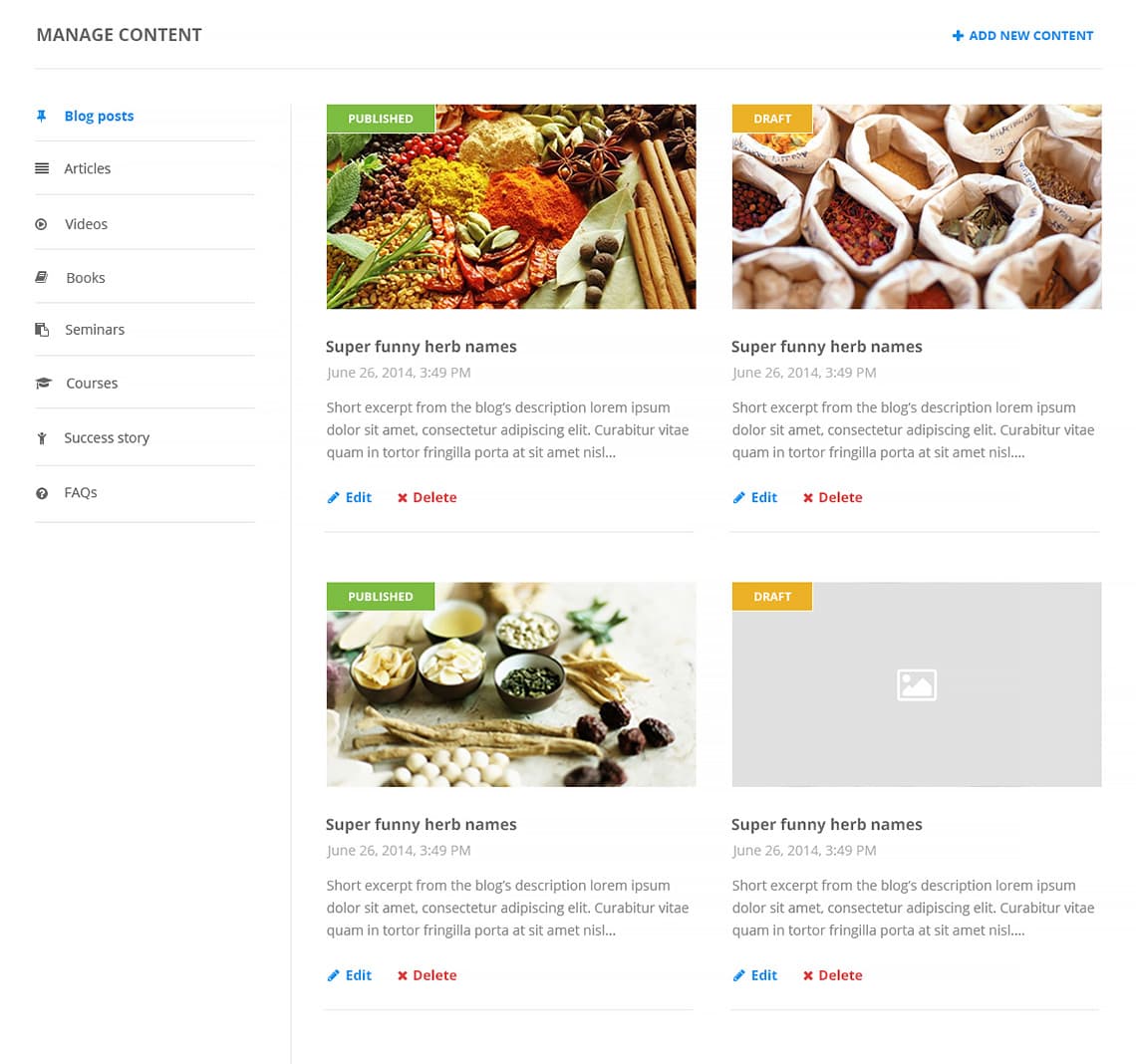Select the pin icon beside Blog posts
The width and height of the screenshot is (1136, 1064).
pos(42,116)
